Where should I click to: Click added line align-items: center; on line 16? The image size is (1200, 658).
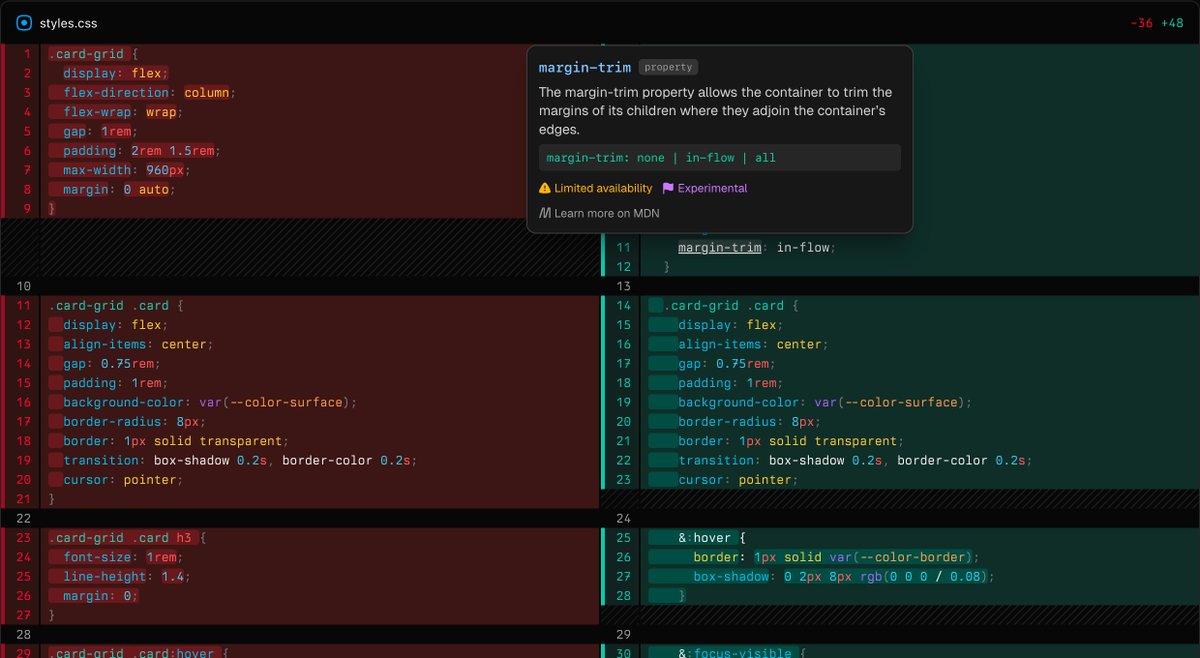(x=753, y=345)
